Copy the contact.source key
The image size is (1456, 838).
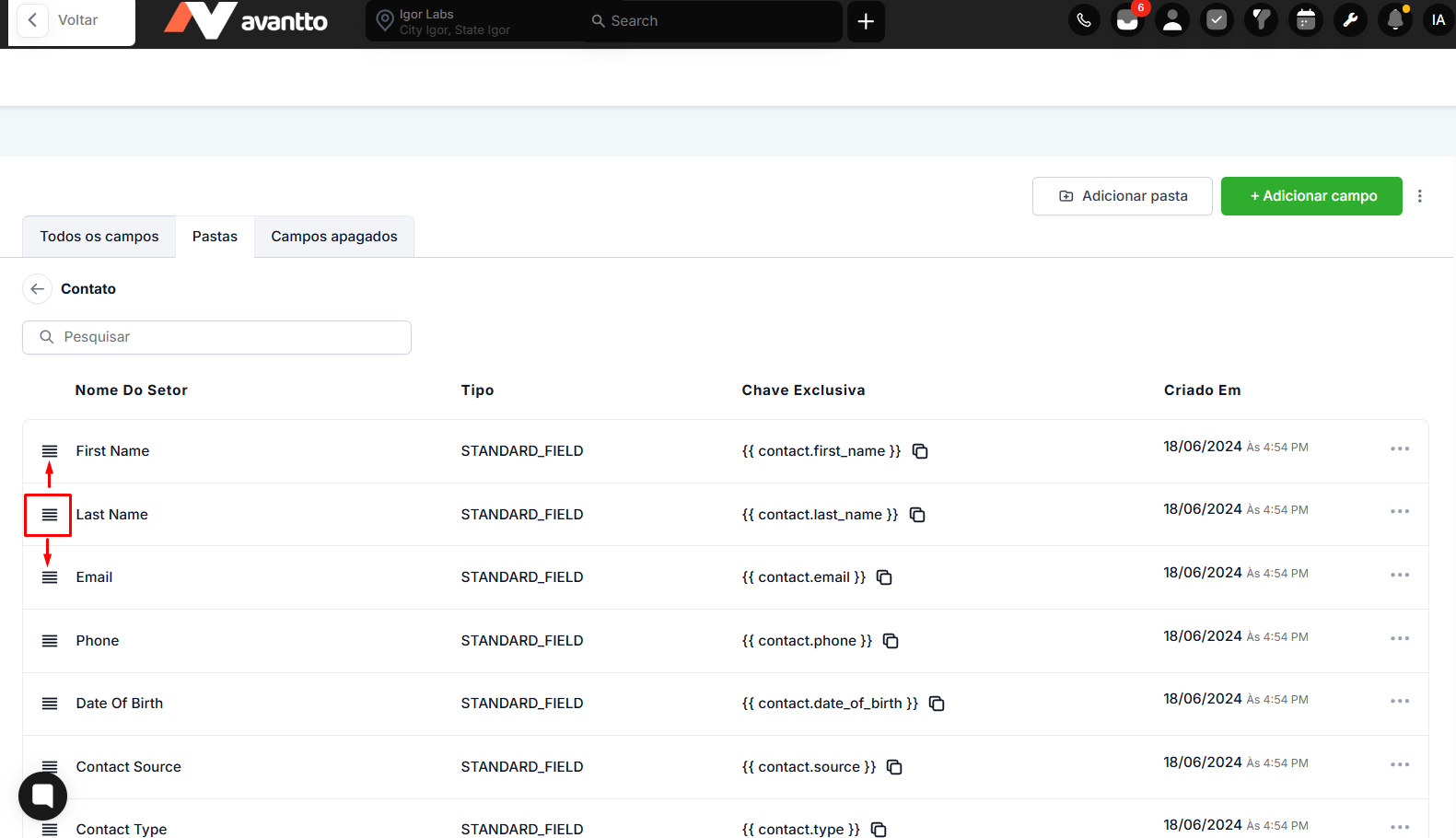[894, 767]
